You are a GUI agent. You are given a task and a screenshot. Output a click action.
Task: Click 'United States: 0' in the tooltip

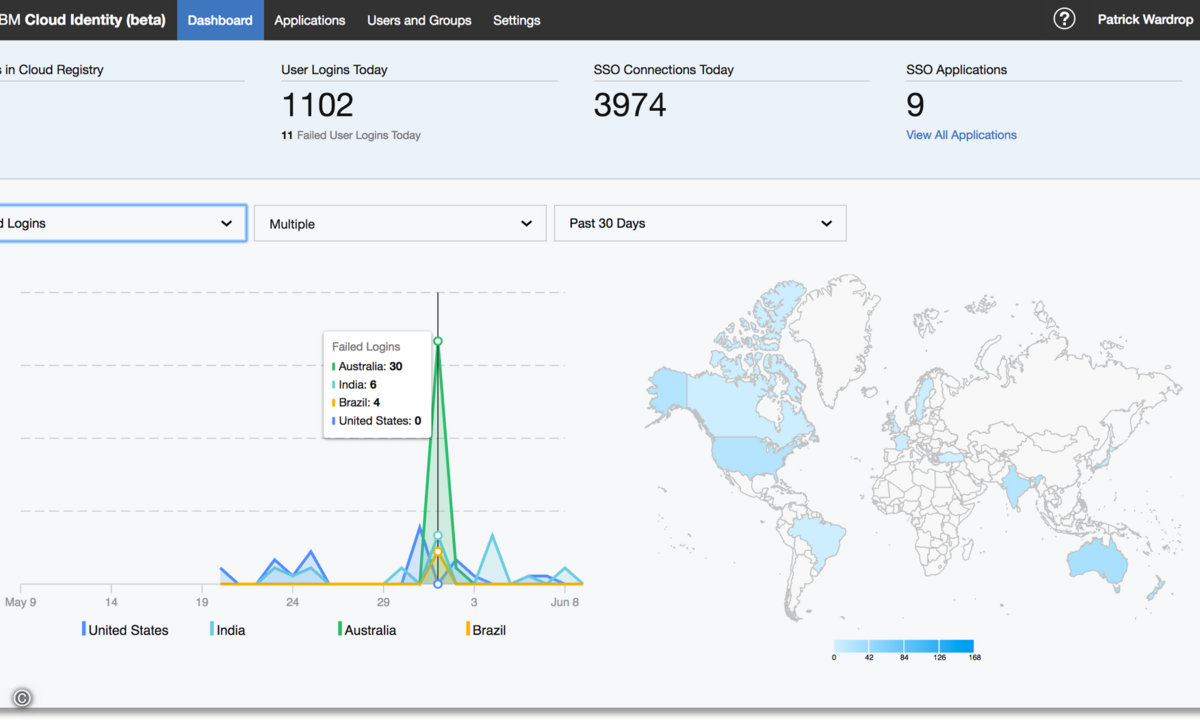tap(378, 421)
